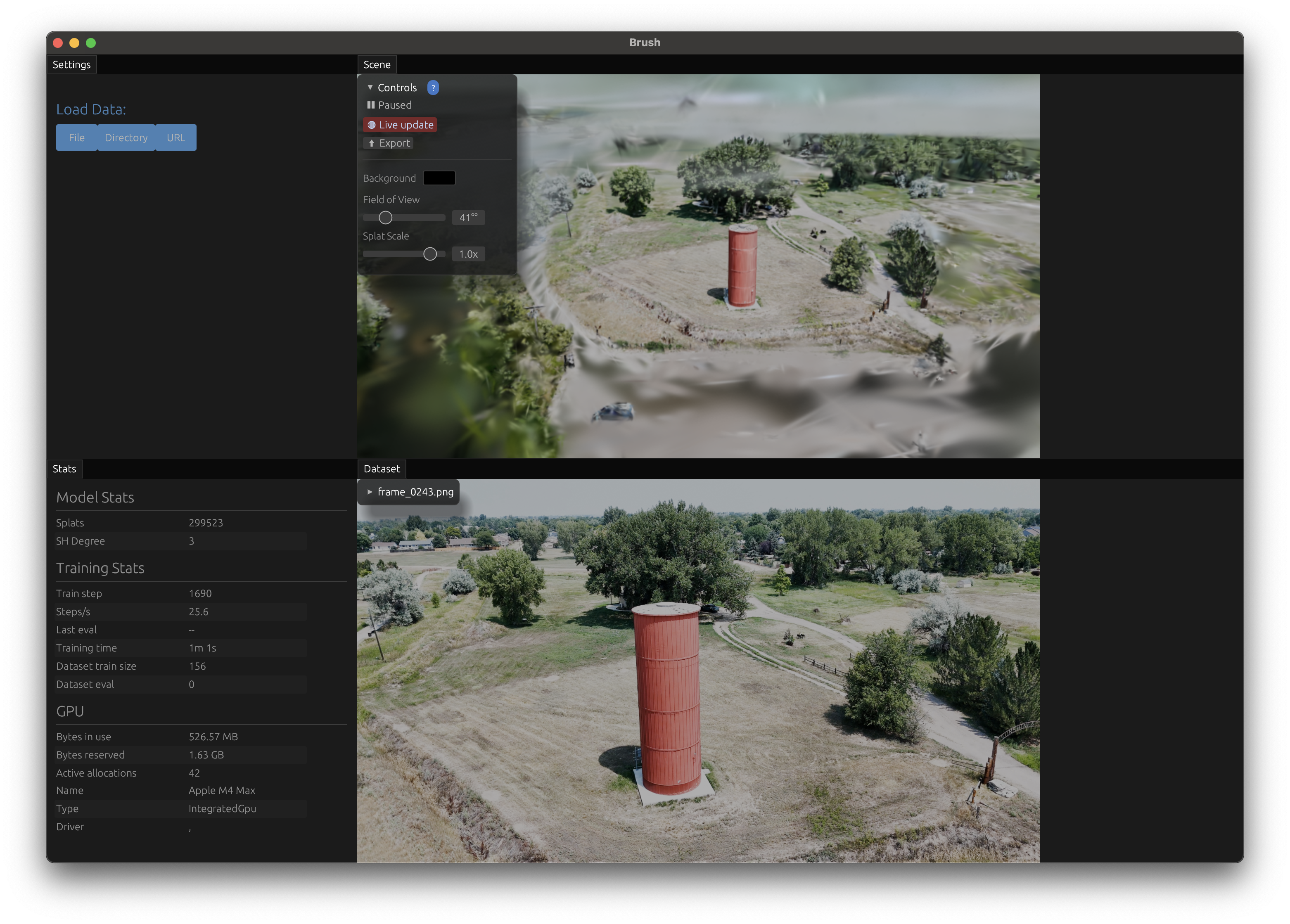
Task: Click the Field of View slider handle
Action: (x=386, y=218)
